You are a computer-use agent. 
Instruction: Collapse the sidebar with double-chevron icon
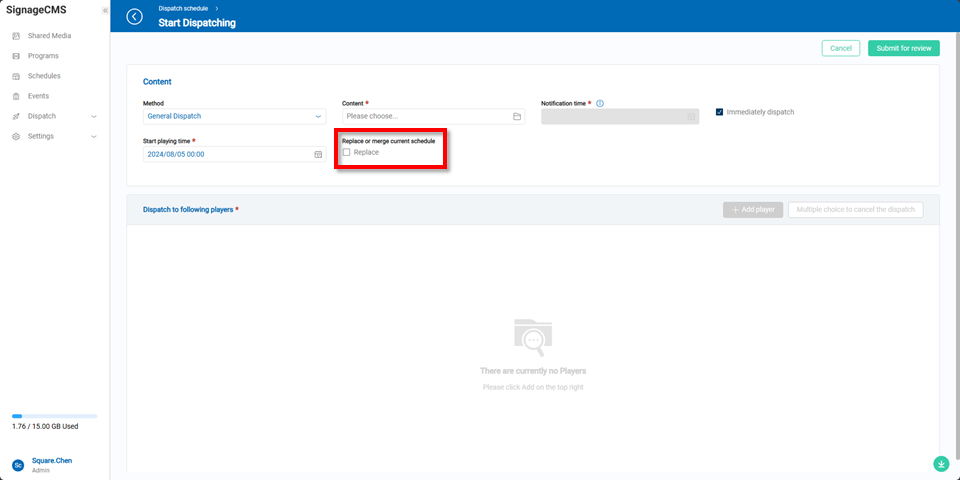click(x=105, y=10)
